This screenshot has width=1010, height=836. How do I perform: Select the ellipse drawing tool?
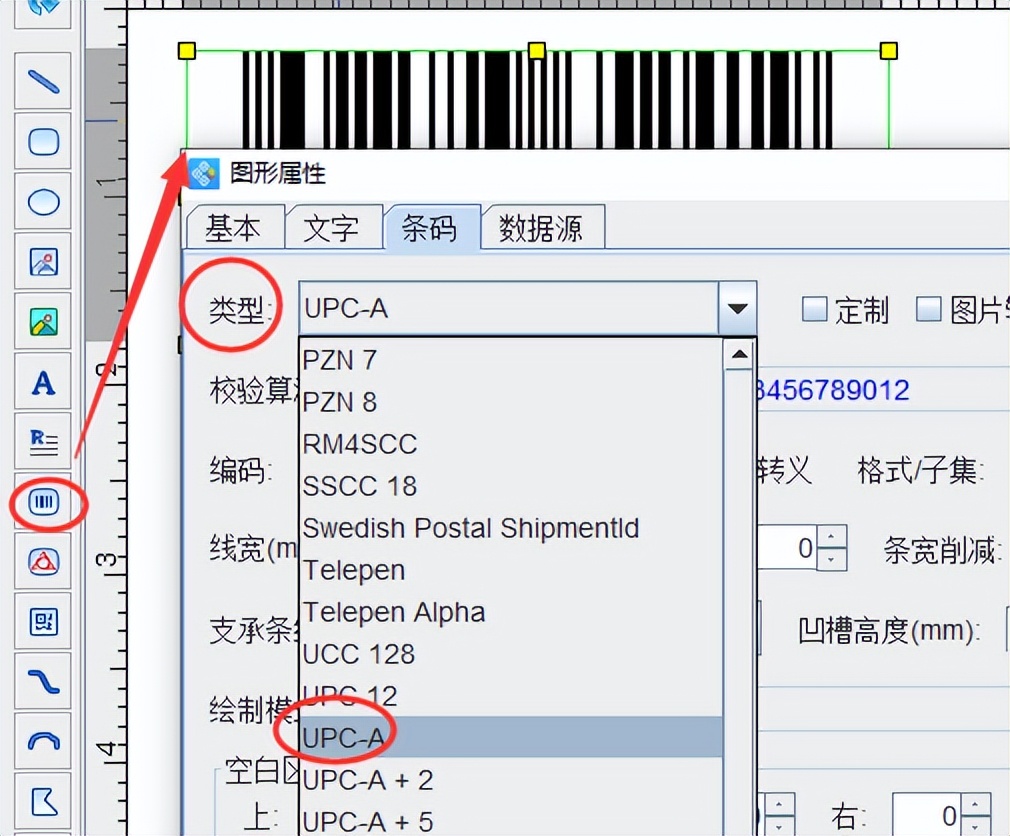click(43, 202)
